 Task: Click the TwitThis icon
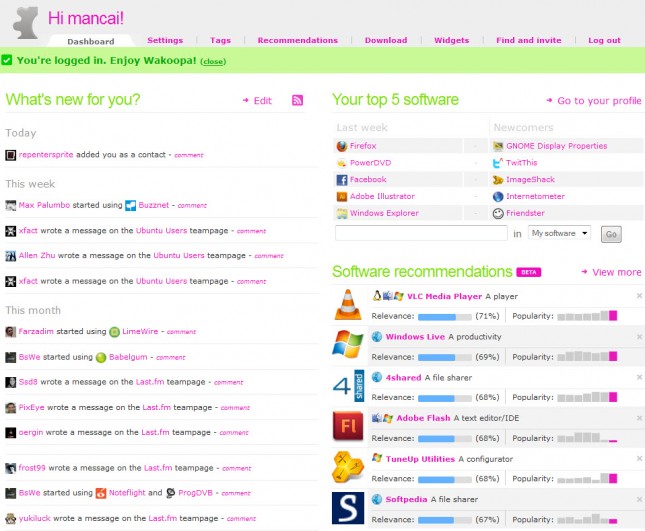point(498,163)
